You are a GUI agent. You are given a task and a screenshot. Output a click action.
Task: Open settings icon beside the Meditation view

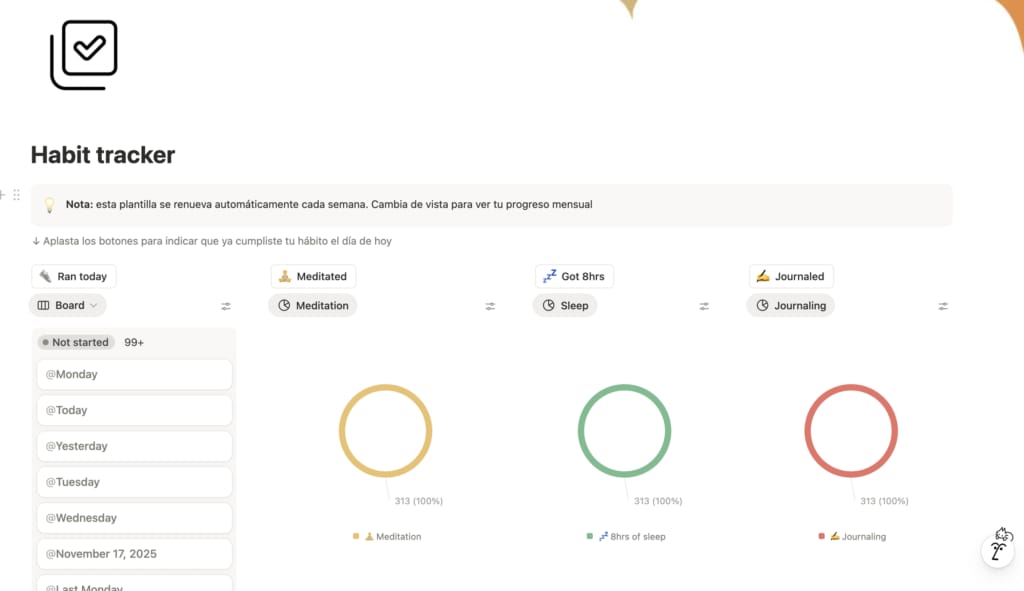(490, 306)
